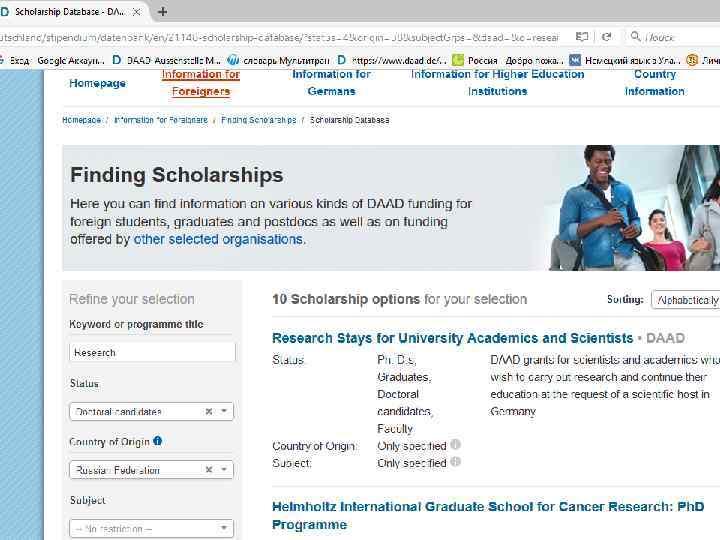Click info icon next to Subject 'Only specified'
Screen dimensions: 720x540
point(456,462)
